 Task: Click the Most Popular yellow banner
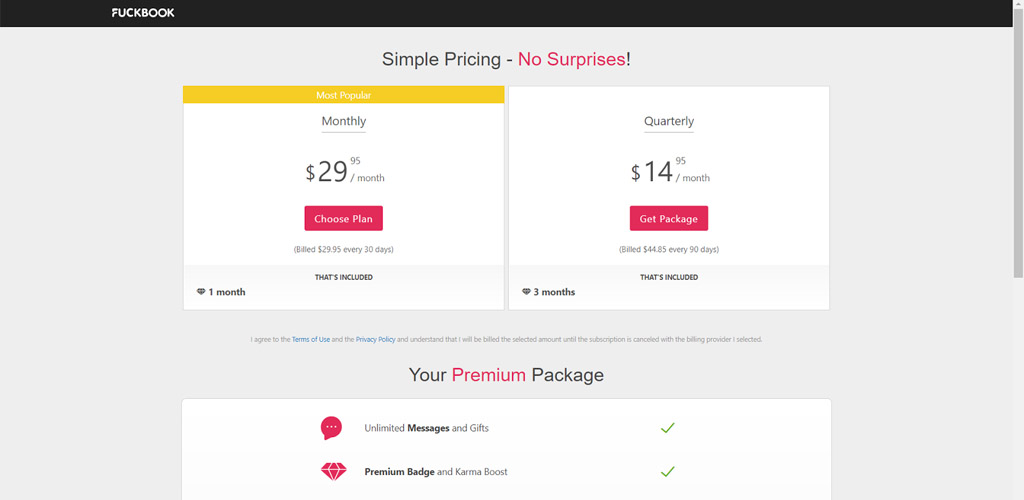[x=344, y=95]
